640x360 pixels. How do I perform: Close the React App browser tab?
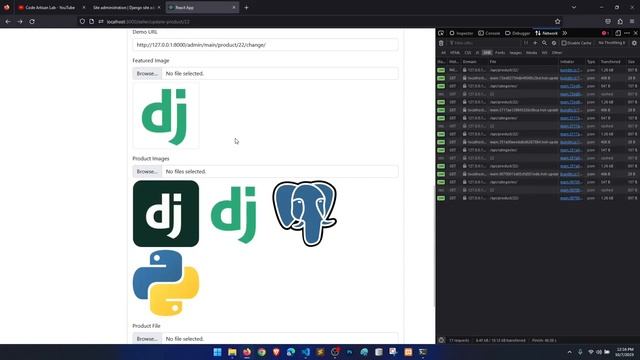[234, 7]
